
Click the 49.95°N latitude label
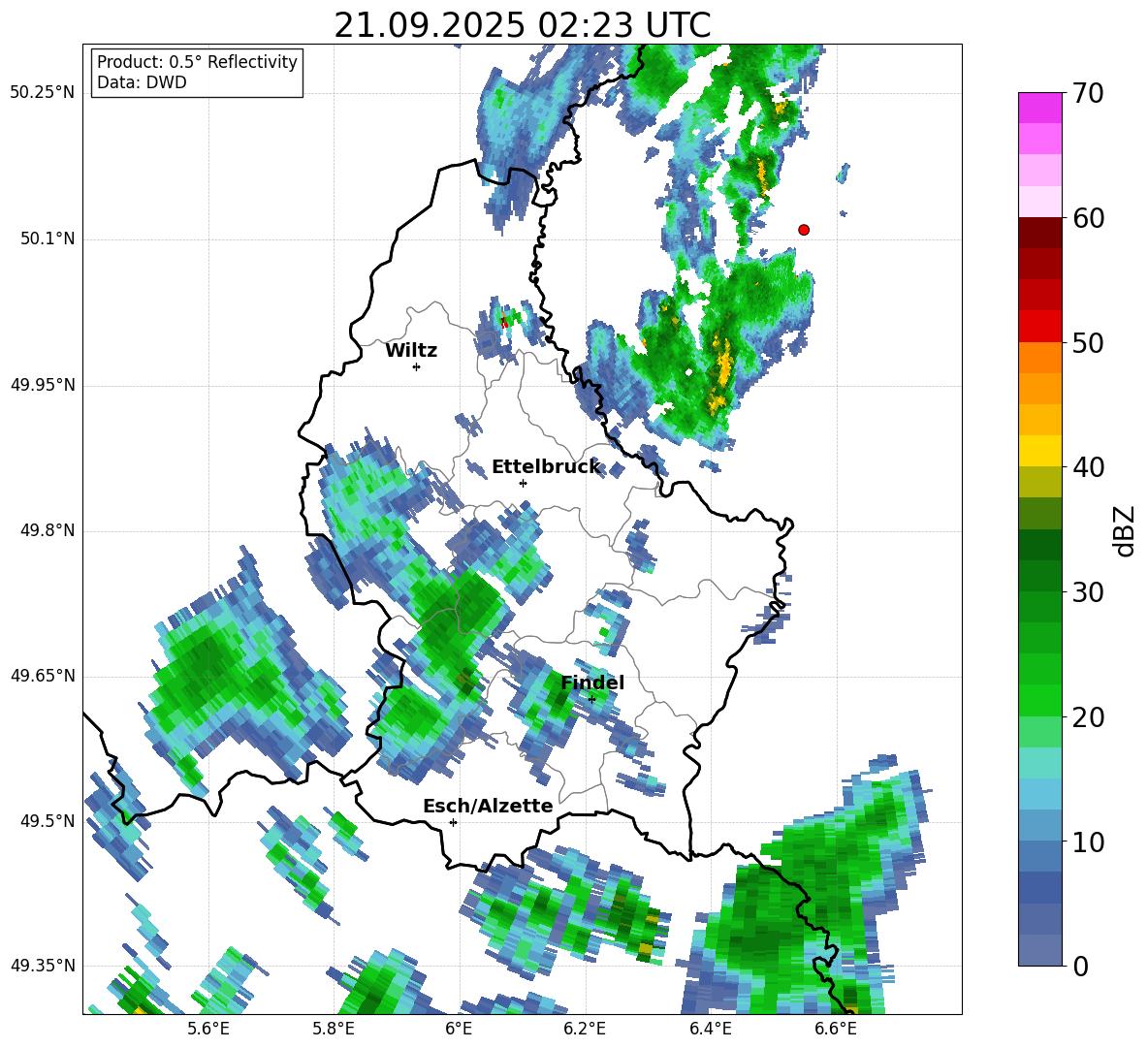click(43, 385)
